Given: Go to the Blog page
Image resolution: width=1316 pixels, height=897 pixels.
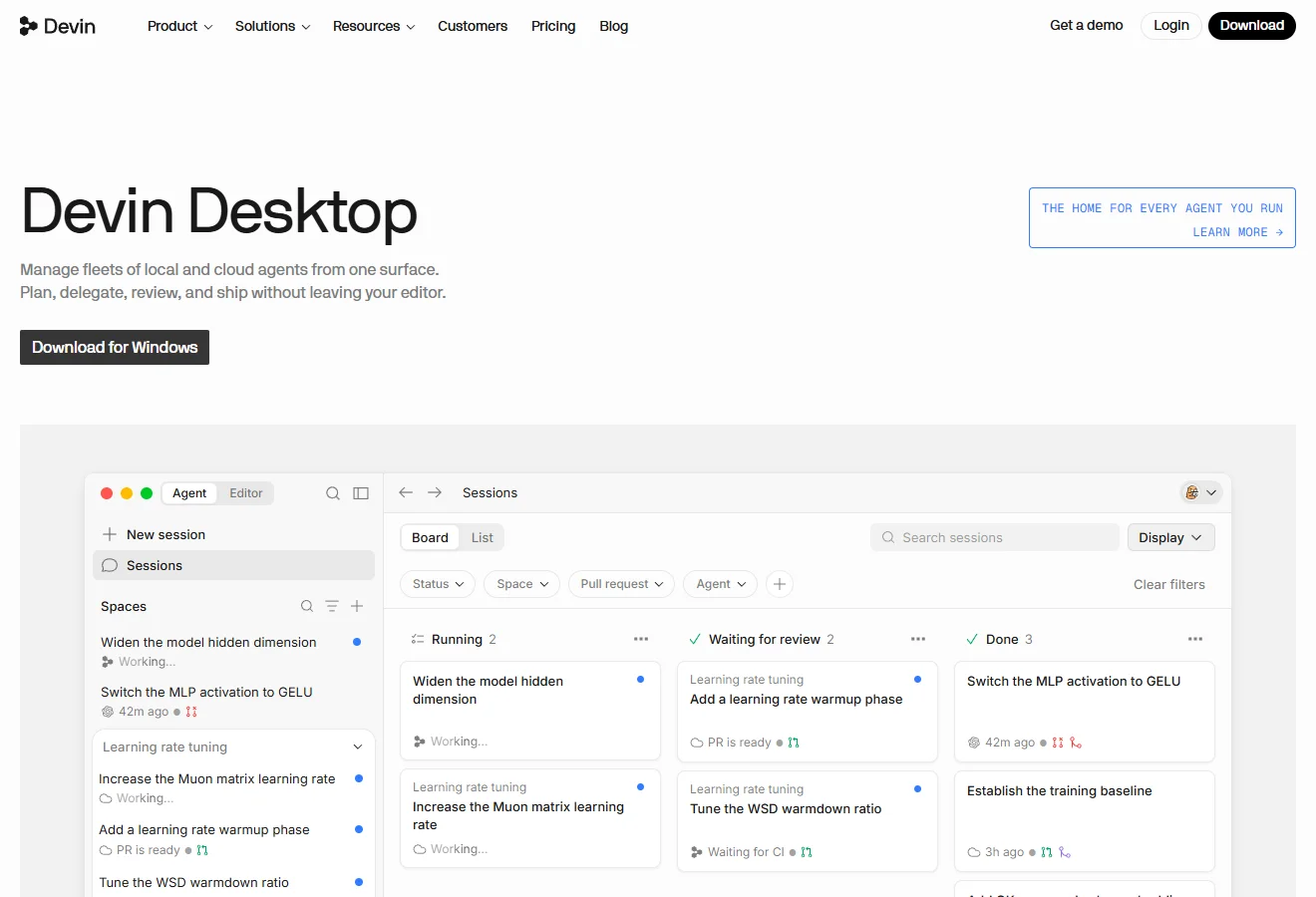Looking at the screenshot, I should pyautogui.click(x=614, y=26).
